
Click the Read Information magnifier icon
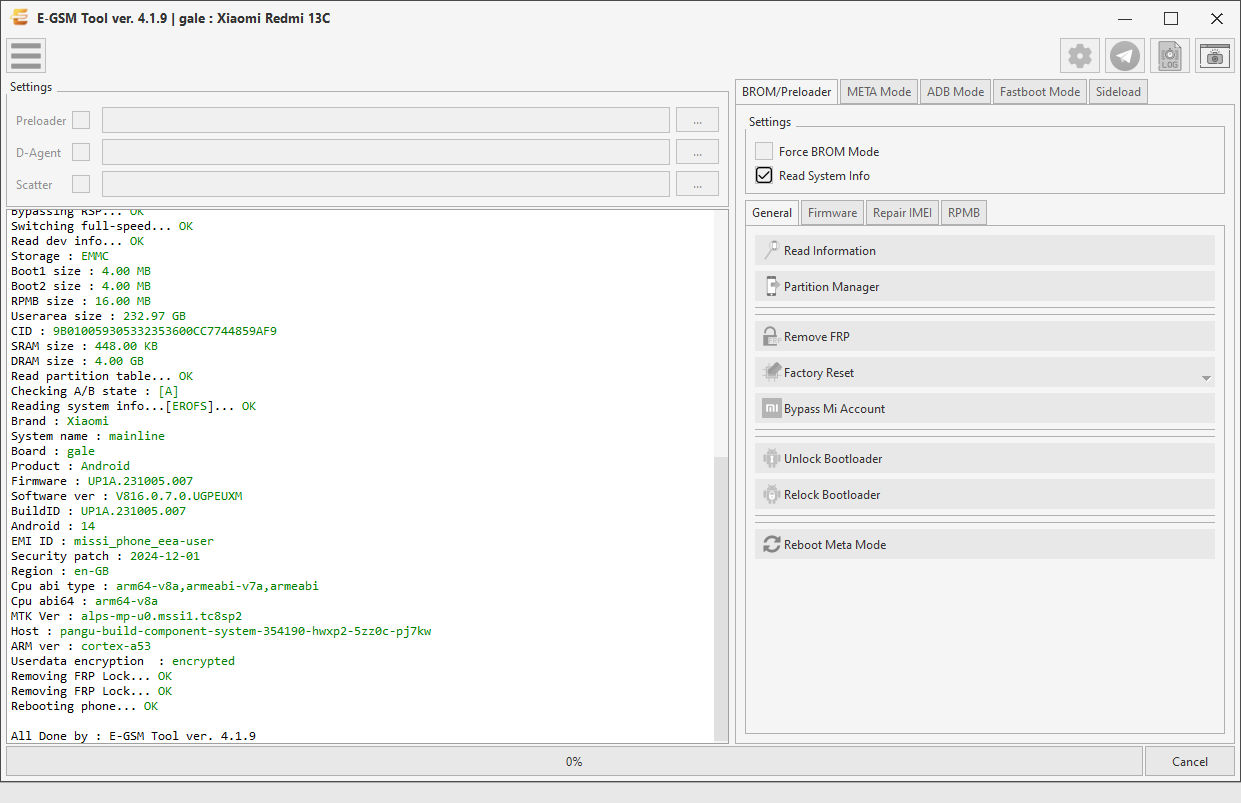[x=771, y=251]
